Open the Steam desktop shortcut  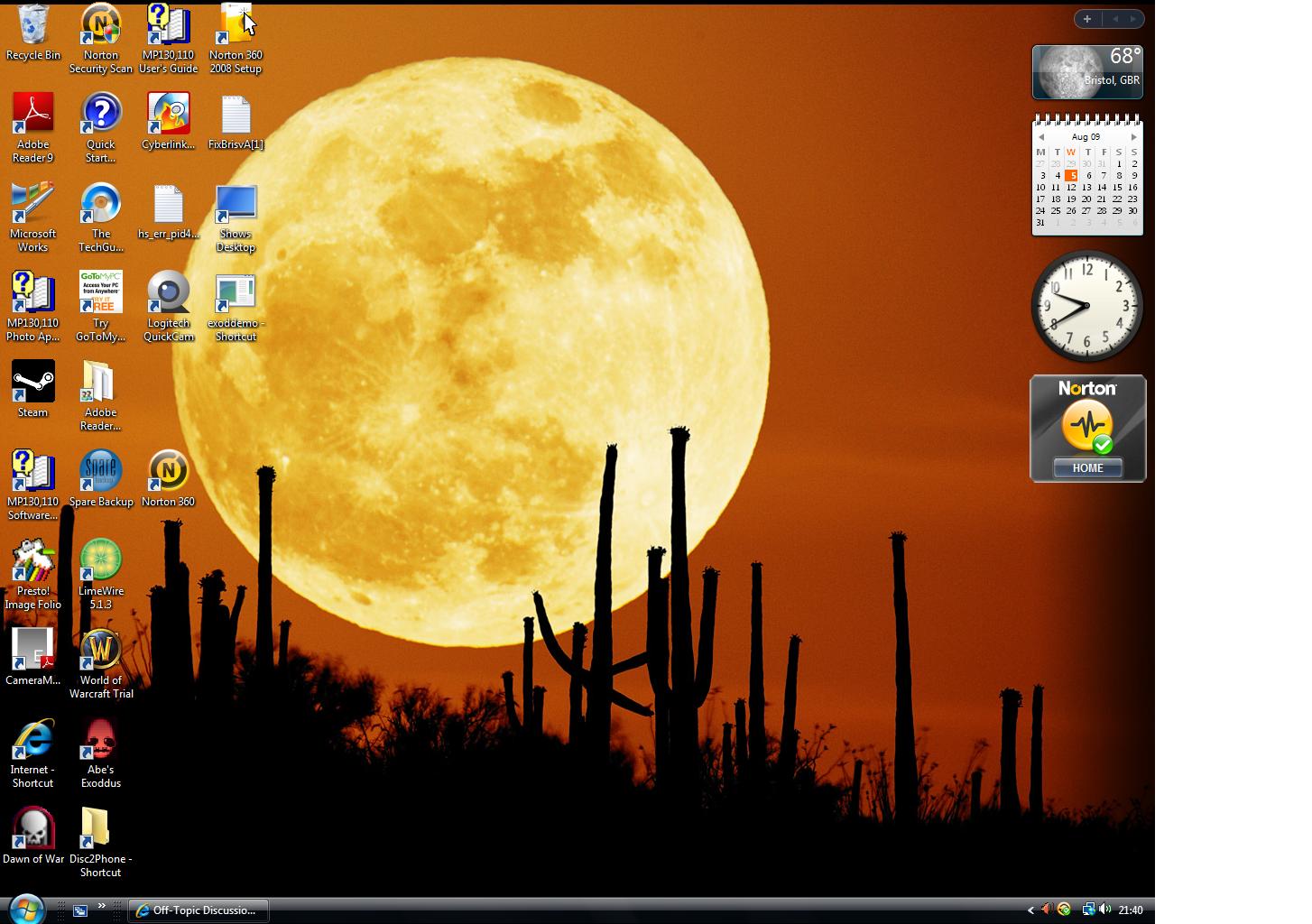click(32, 383)
